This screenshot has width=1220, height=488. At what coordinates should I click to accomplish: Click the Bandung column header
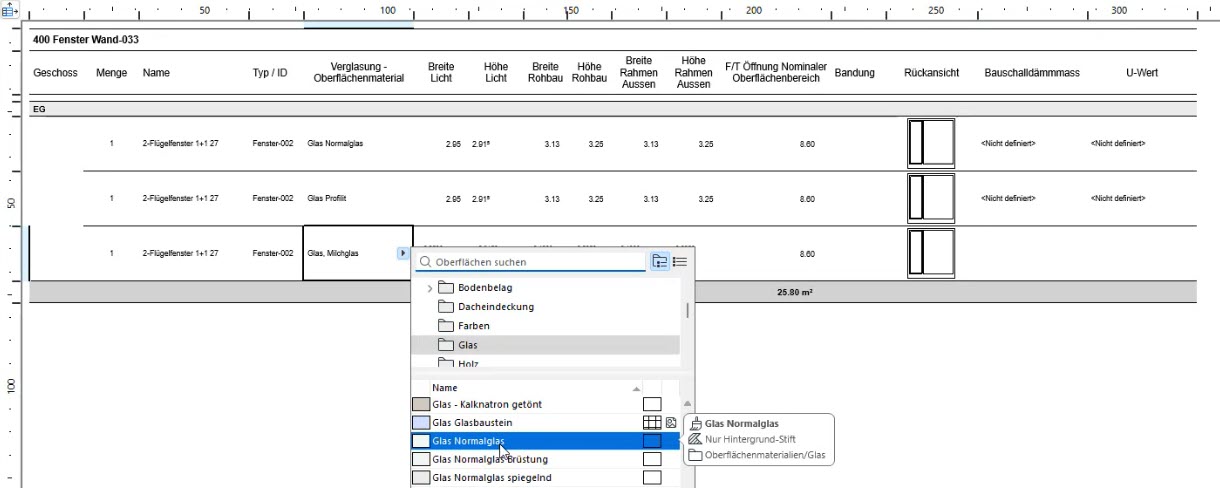tap(854, 73)
